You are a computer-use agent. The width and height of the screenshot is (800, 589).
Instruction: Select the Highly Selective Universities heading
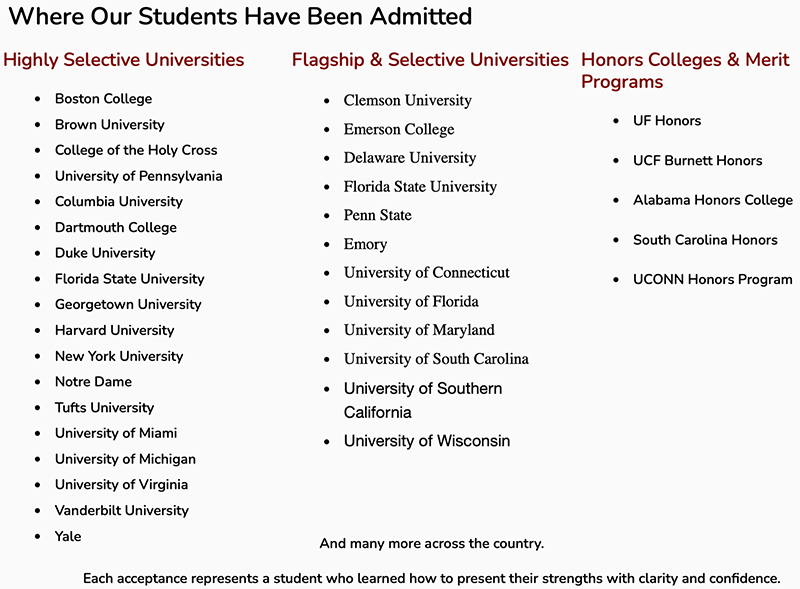pos(123,60)
